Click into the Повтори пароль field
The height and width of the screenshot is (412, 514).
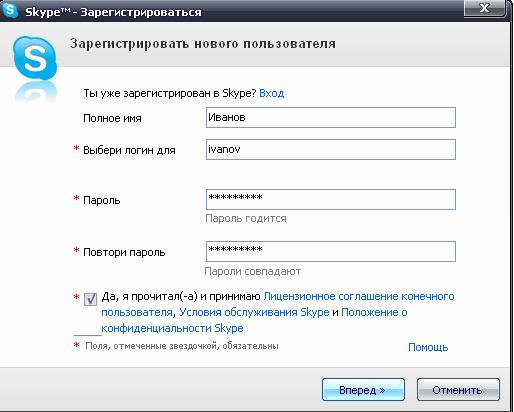tap(331, 251)
